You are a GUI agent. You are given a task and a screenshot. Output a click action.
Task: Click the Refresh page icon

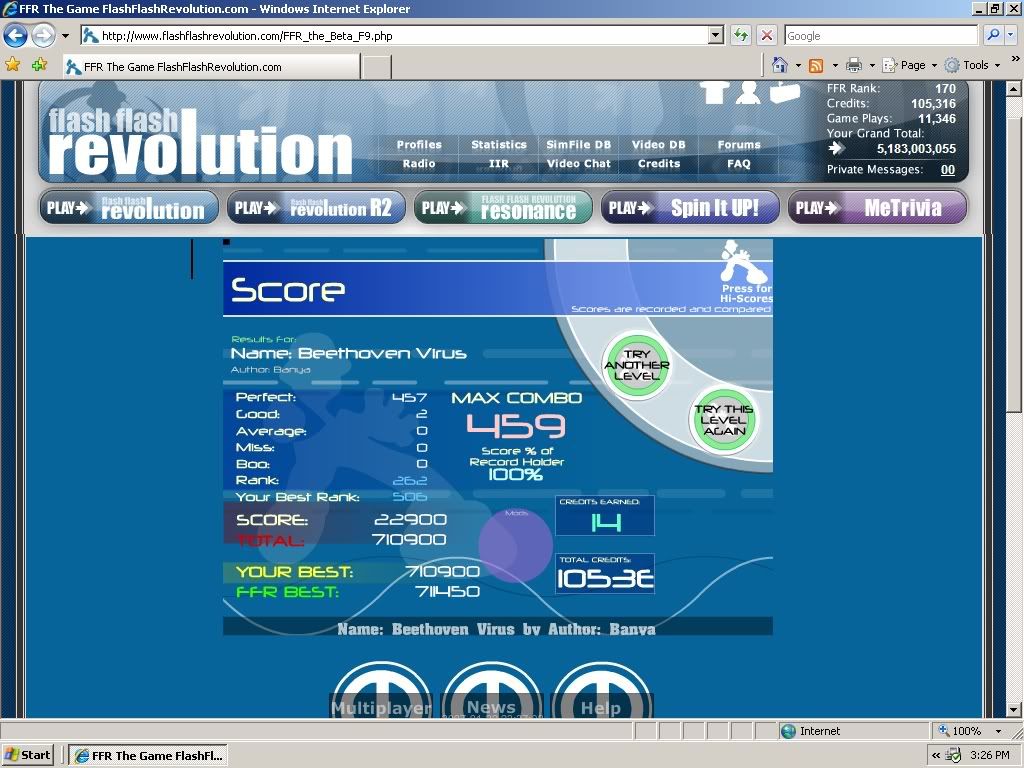[741, 35]
